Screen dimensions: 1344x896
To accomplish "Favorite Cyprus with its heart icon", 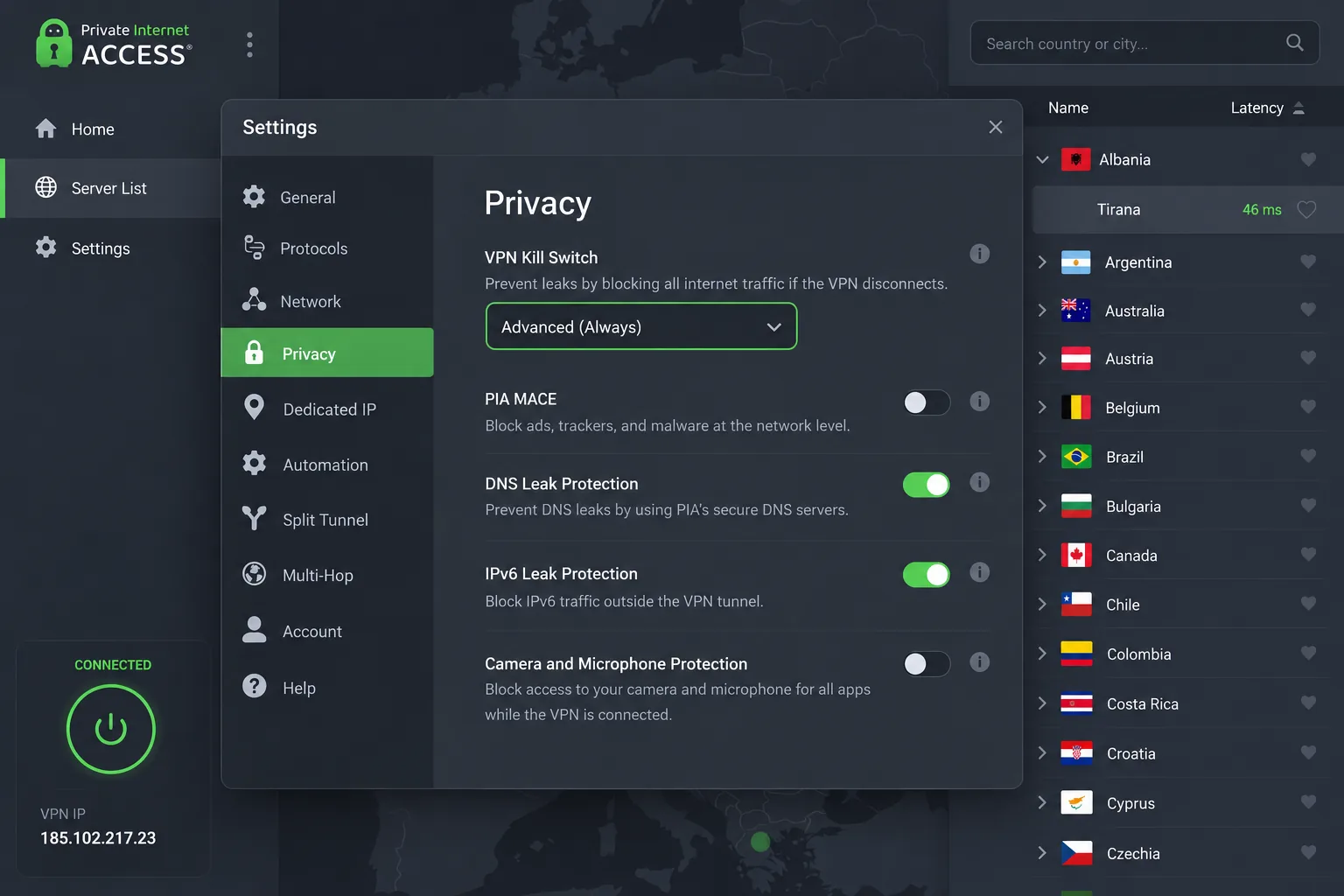I will point(1308,802).
